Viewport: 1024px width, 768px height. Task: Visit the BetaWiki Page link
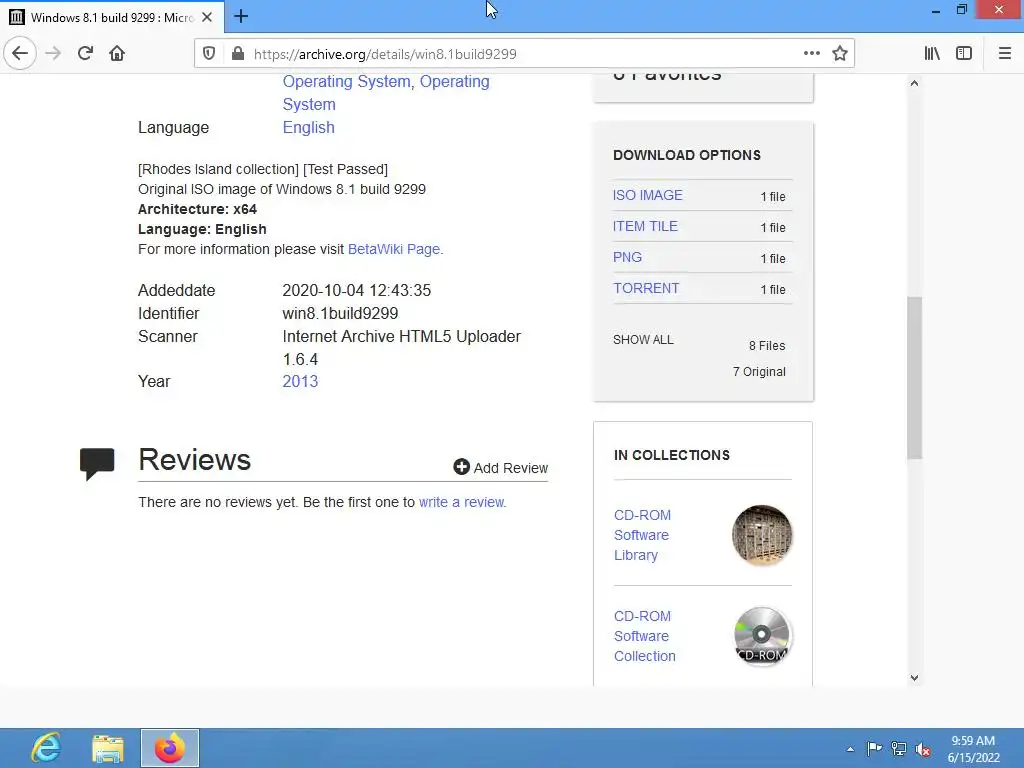click(x=394, y=249)
